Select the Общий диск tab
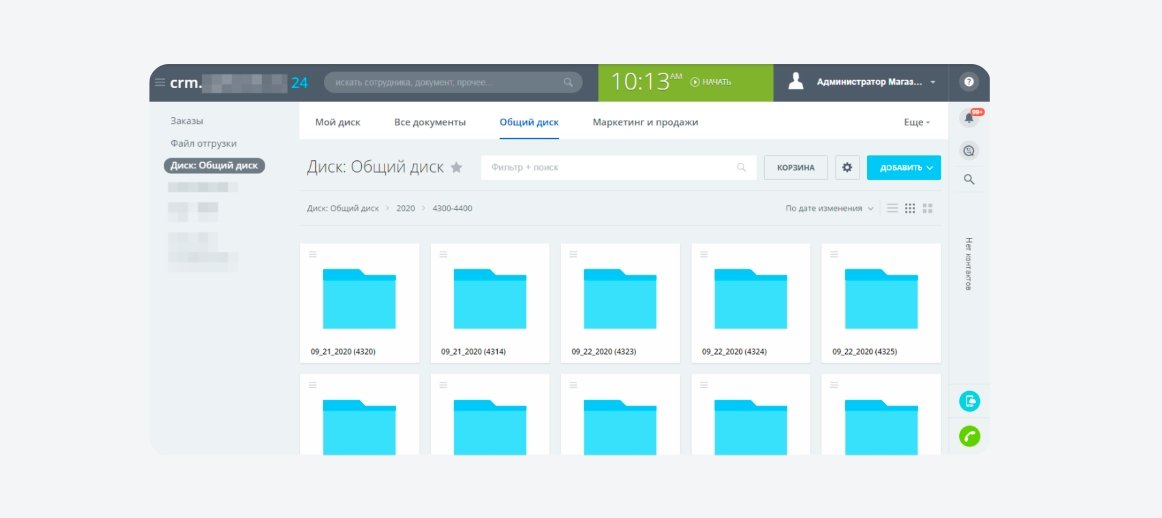This screenshot has height=518, width=1162. click(529, 122)
